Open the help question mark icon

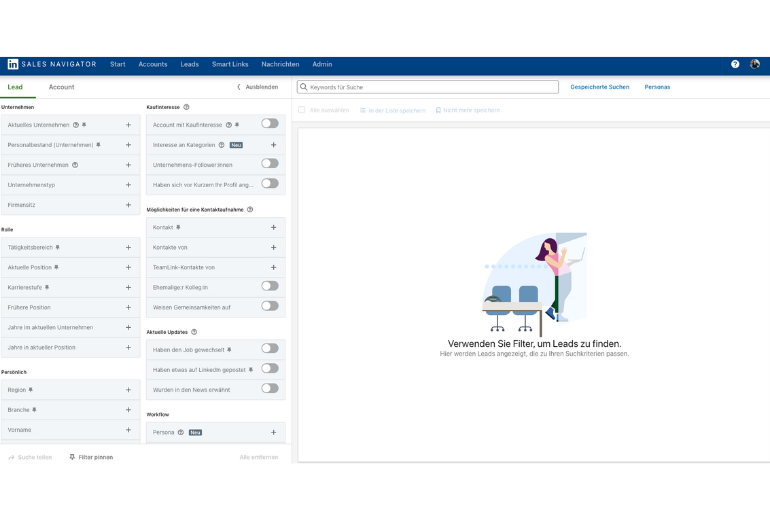(x=735, y=64)
